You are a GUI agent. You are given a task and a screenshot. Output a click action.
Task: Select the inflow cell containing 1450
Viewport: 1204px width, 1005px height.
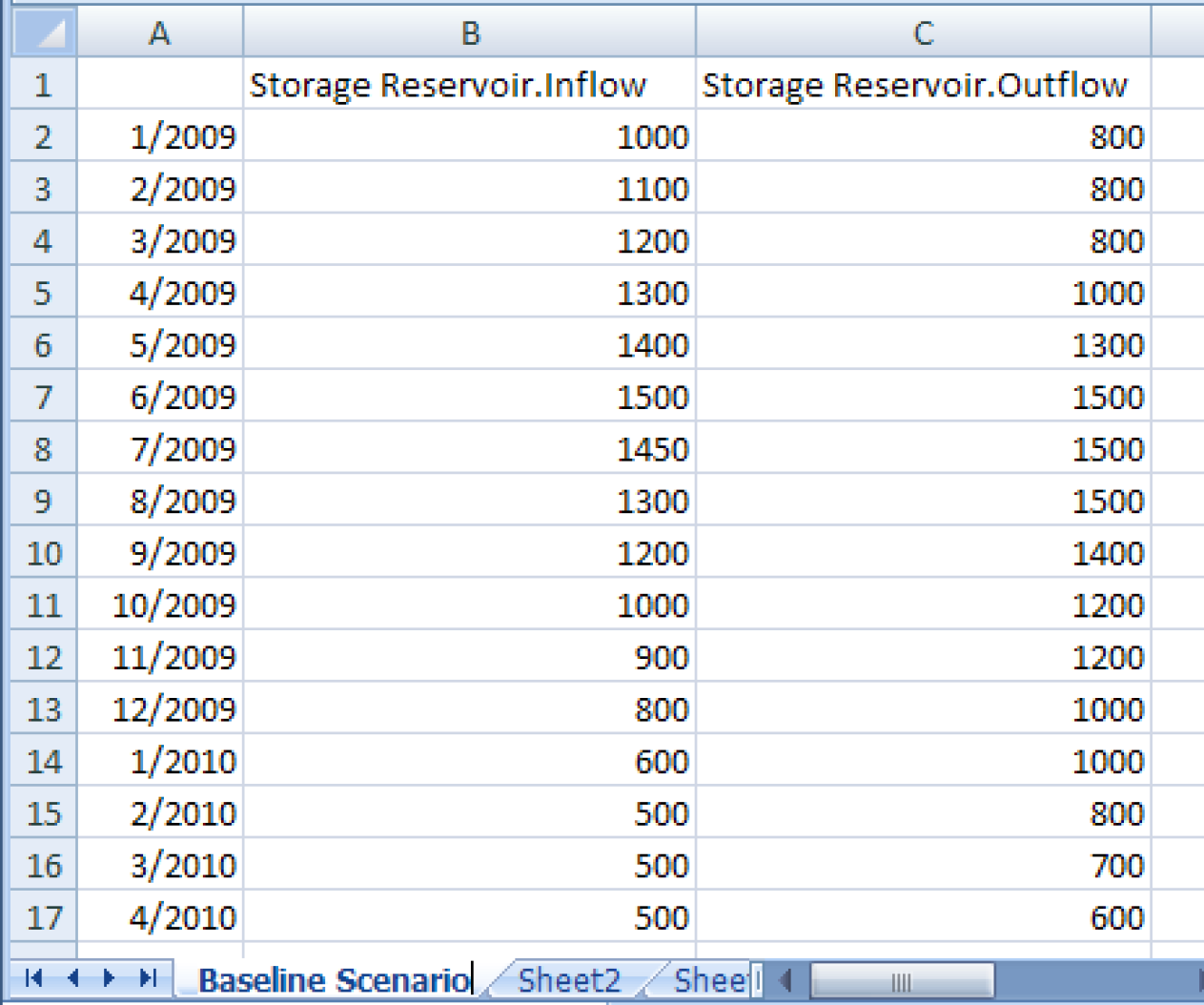[x=469, y=449]
